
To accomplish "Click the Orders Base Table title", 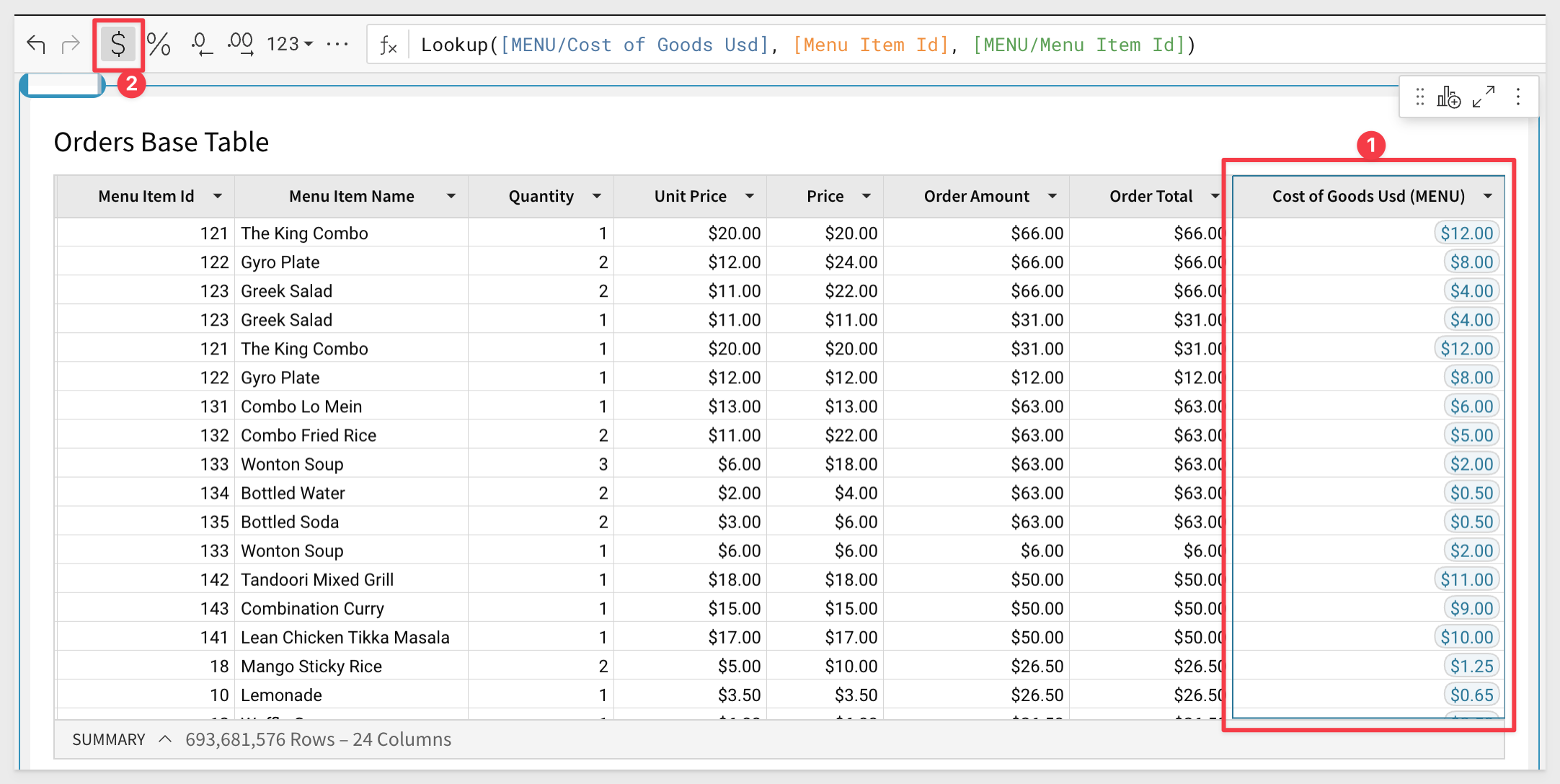I will point(161,142).
